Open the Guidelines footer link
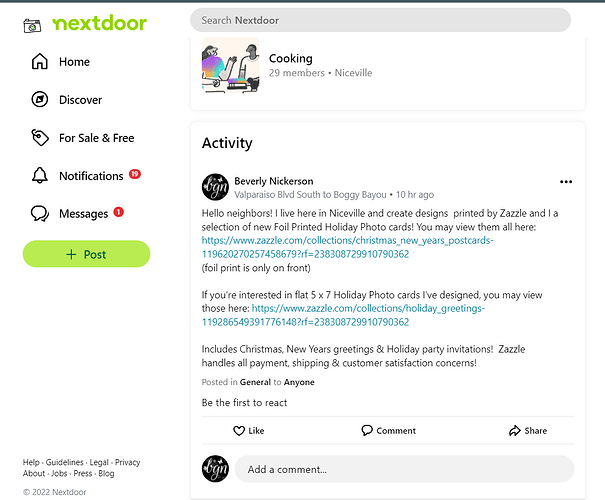605x500 pixels. pyautogui.click(x=64, y=462)
